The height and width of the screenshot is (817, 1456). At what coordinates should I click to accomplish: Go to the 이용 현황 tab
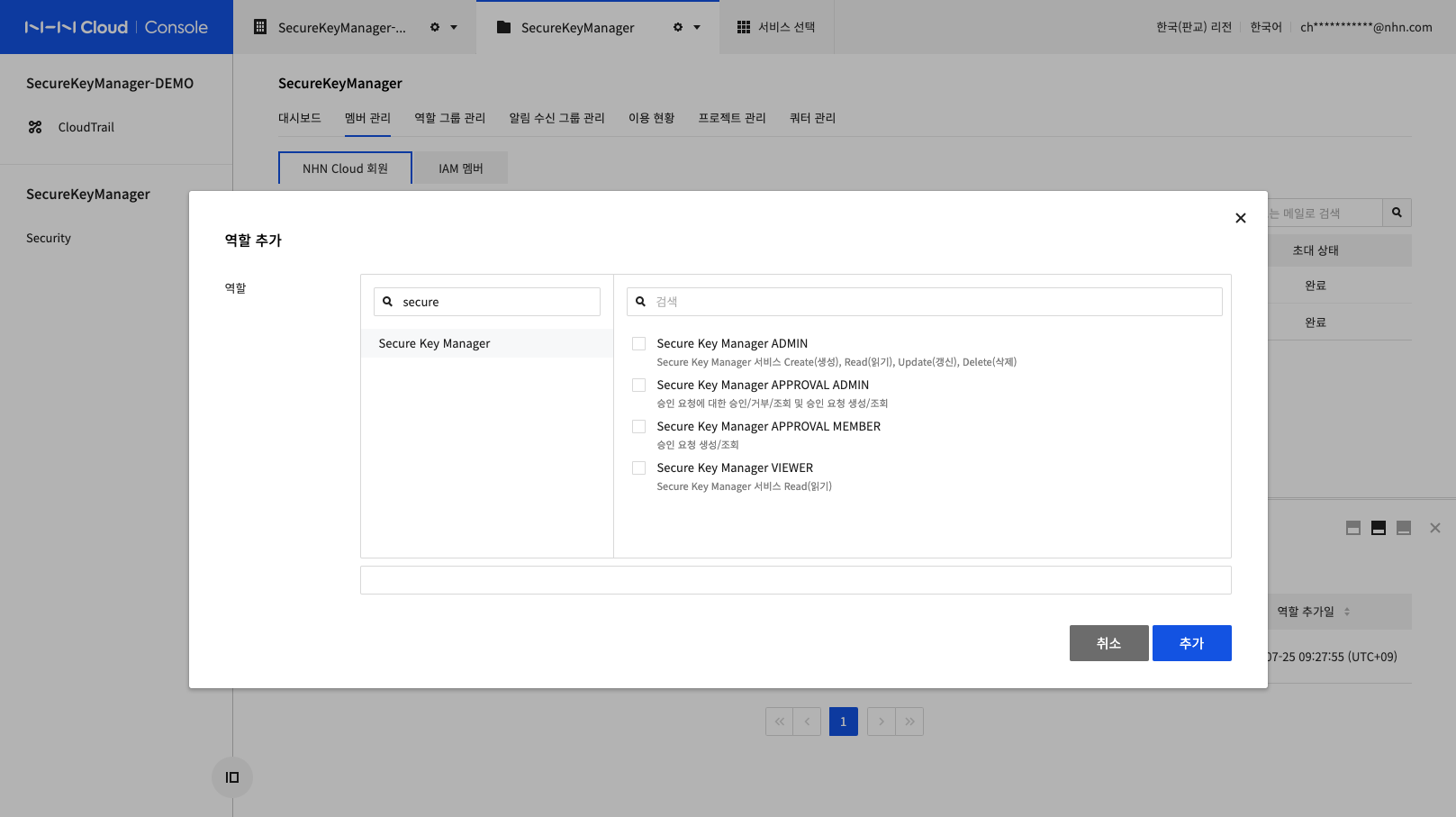click(x=651, y=118)
